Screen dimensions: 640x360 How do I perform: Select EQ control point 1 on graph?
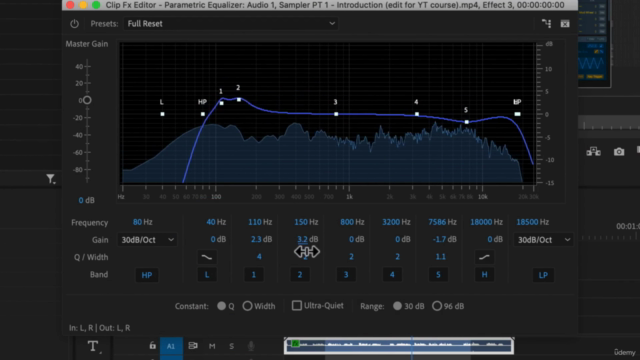coord(222,103)
